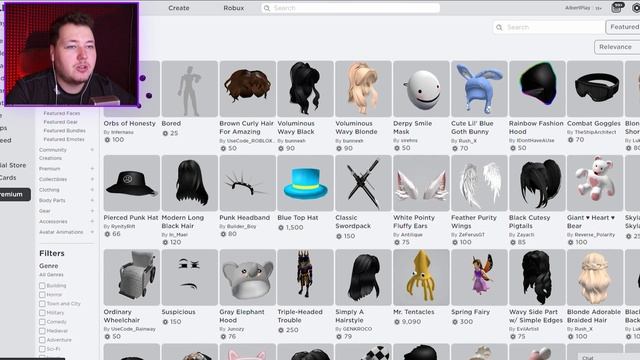Select Featured Gear in sidebar
The height and width of the screenshot is (360, 640).
(x=60, y=122)
